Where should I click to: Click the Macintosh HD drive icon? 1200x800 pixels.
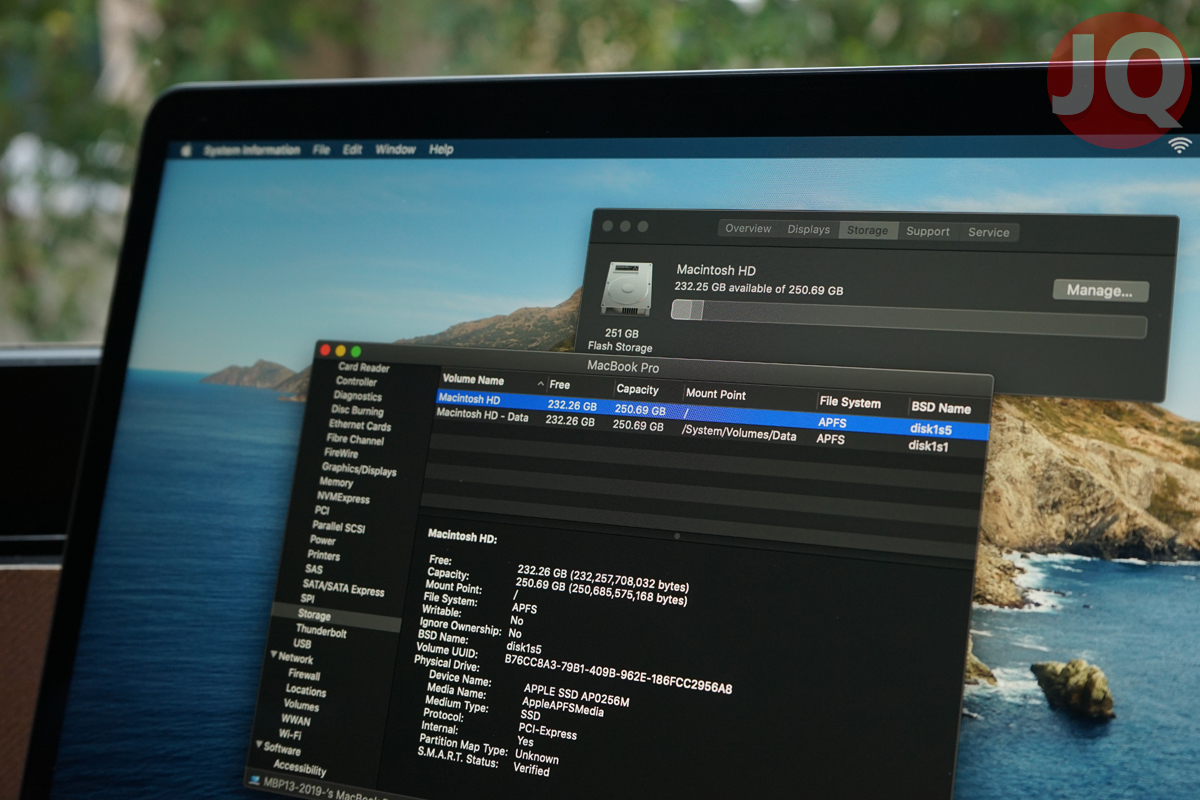click(x=627, y=290)
